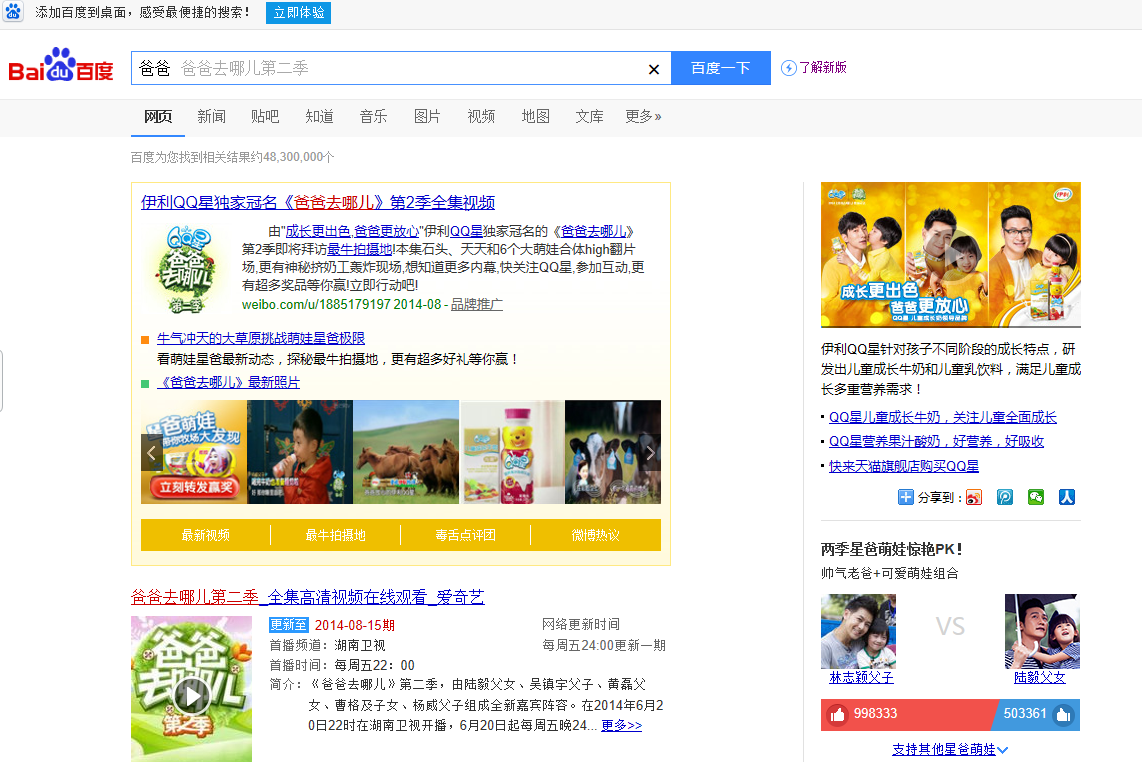Click the left edge sidebar handle
This screenshot has height=762, width=1142.
pyautogui.click(x=2, y=381)
